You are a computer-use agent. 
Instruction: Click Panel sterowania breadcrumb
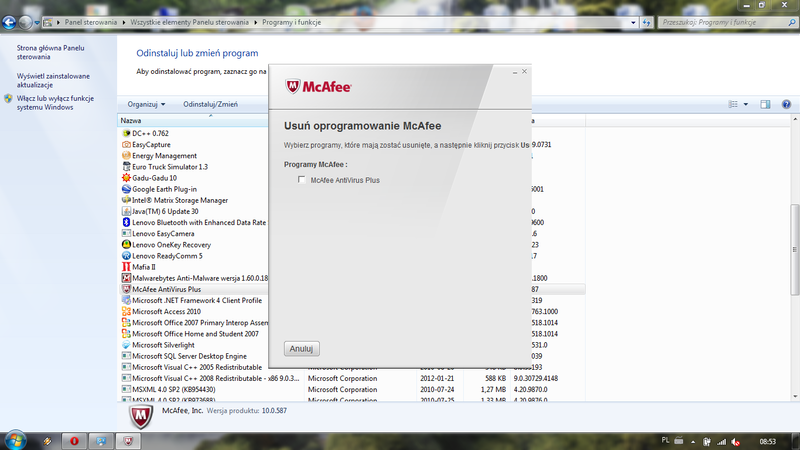pos(91,22)
